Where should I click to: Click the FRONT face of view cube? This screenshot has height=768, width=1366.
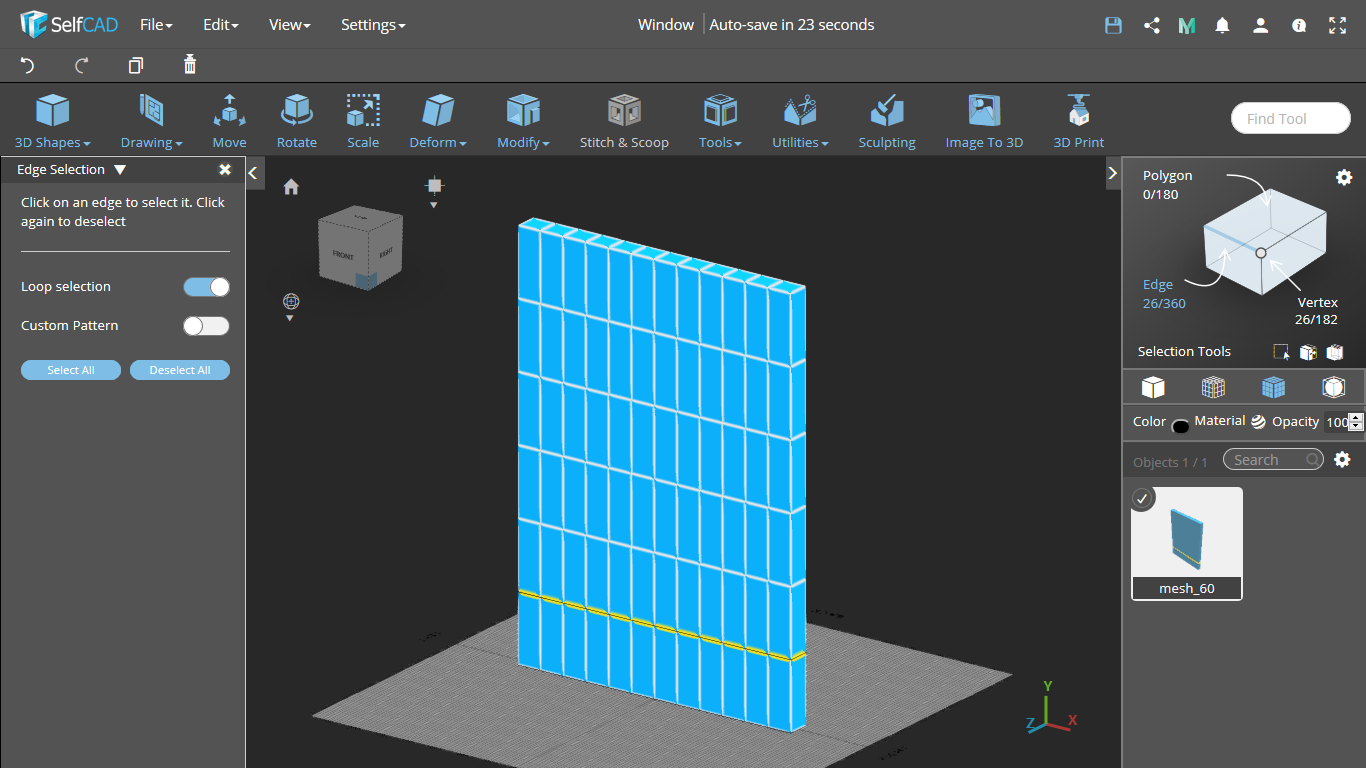coord(343,254)
